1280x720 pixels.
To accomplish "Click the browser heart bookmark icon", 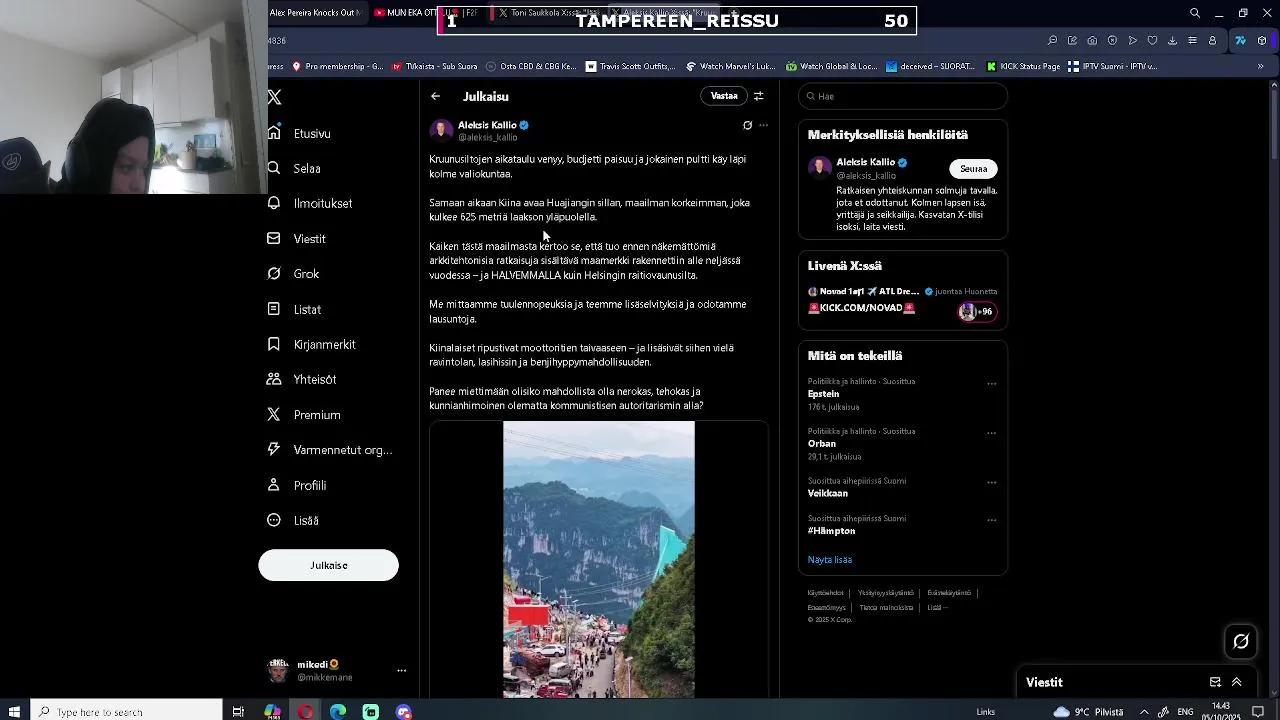I will coord(1152,41).
